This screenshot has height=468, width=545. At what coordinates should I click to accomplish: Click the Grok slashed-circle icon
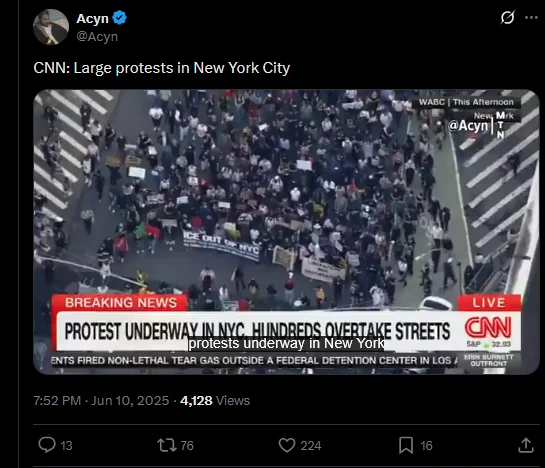507,17
